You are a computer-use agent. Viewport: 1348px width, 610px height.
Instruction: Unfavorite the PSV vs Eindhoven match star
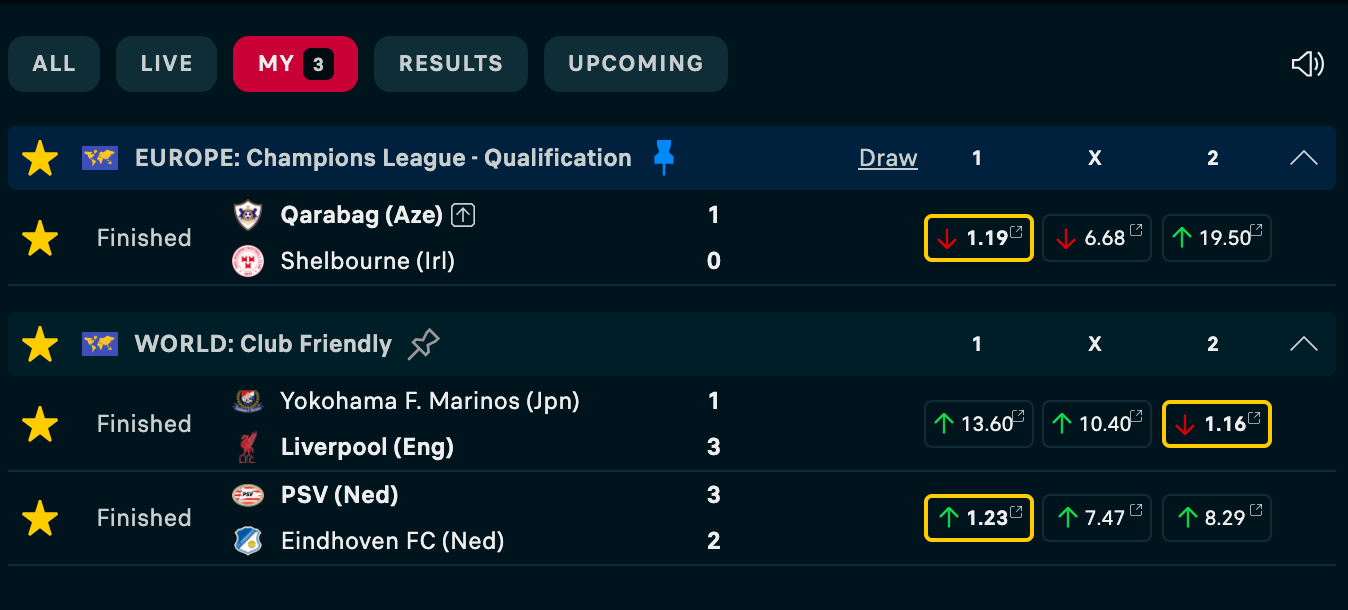click(40, 518)
